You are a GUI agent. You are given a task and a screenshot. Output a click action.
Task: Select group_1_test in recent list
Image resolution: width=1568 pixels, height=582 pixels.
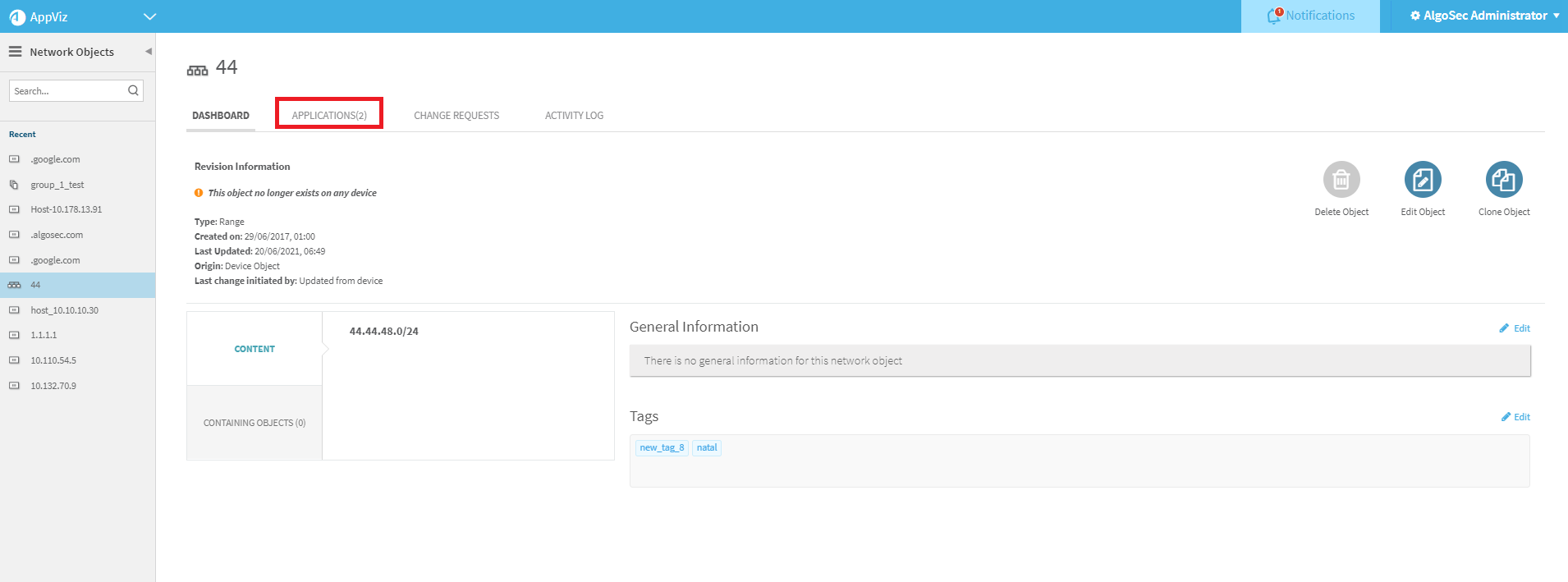coord(57,185)
